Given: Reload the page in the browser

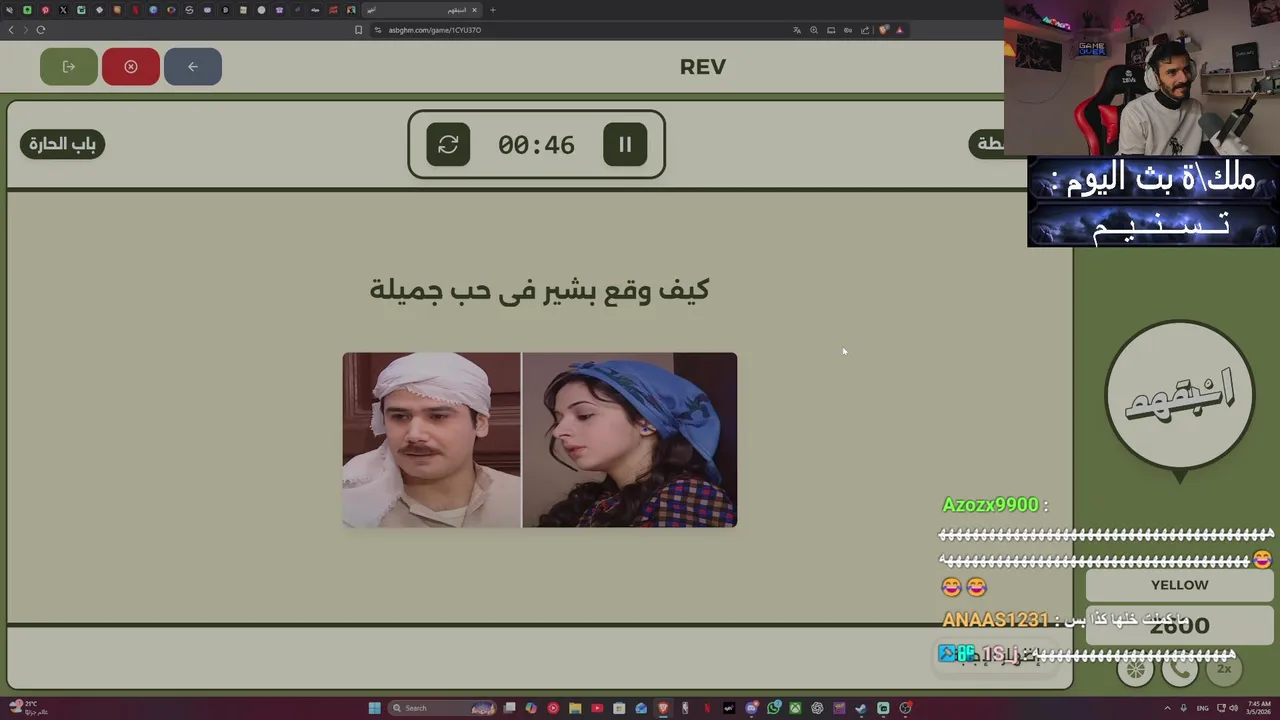Looking at the screenshot, I should [41, 30].
